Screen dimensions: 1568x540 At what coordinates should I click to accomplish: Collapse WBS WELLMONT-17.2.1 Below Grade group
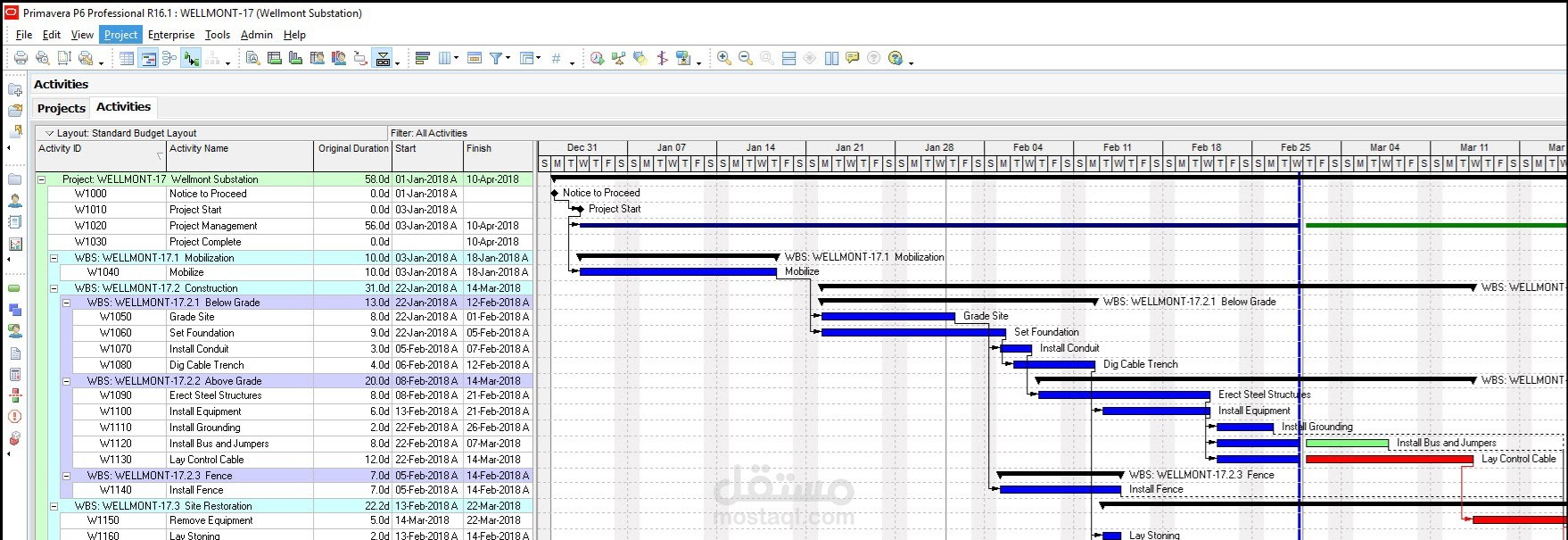click(x=66, y=303)
